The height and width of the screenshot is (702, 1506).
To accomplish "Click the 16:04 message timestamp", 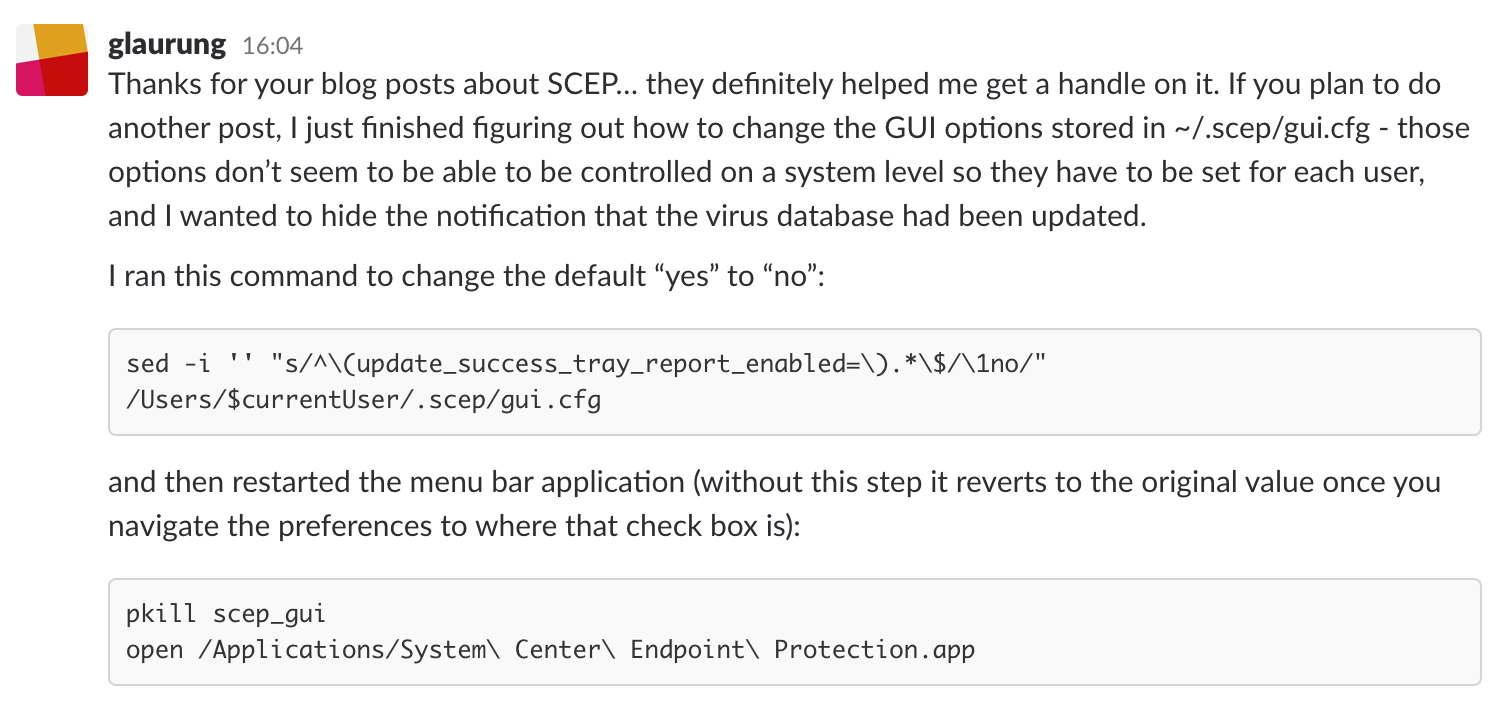I will coord(272,46).
